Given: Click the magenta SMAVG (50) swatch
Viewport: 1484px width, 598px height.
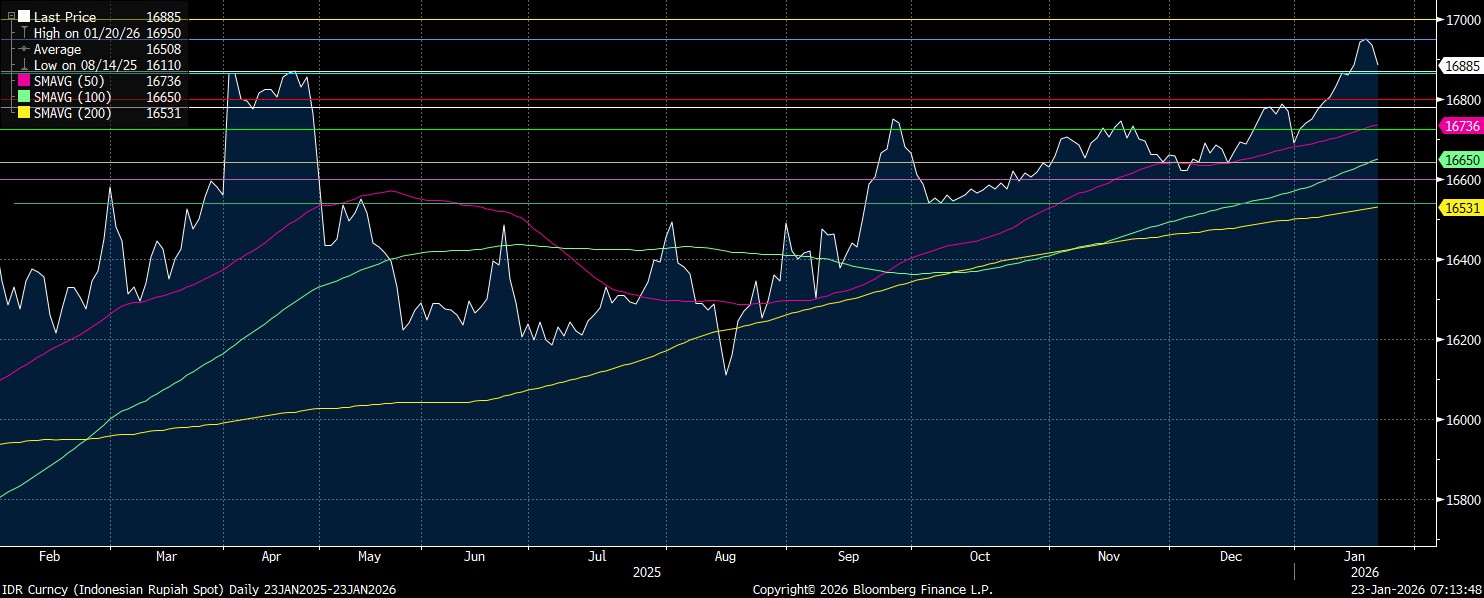Looking at the screenshot, I should [24, 81].
